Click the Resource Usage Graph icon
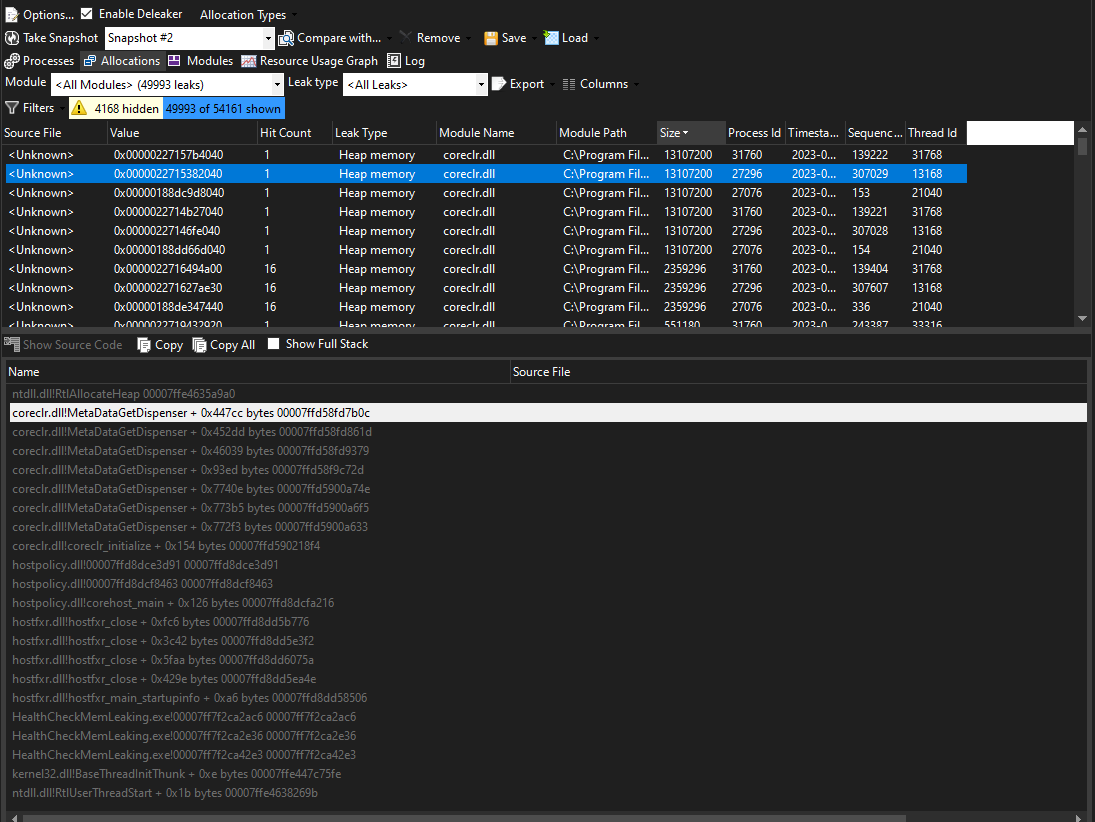The width and height of the screenshot is (1095, 822). click(x=249, y=61)
